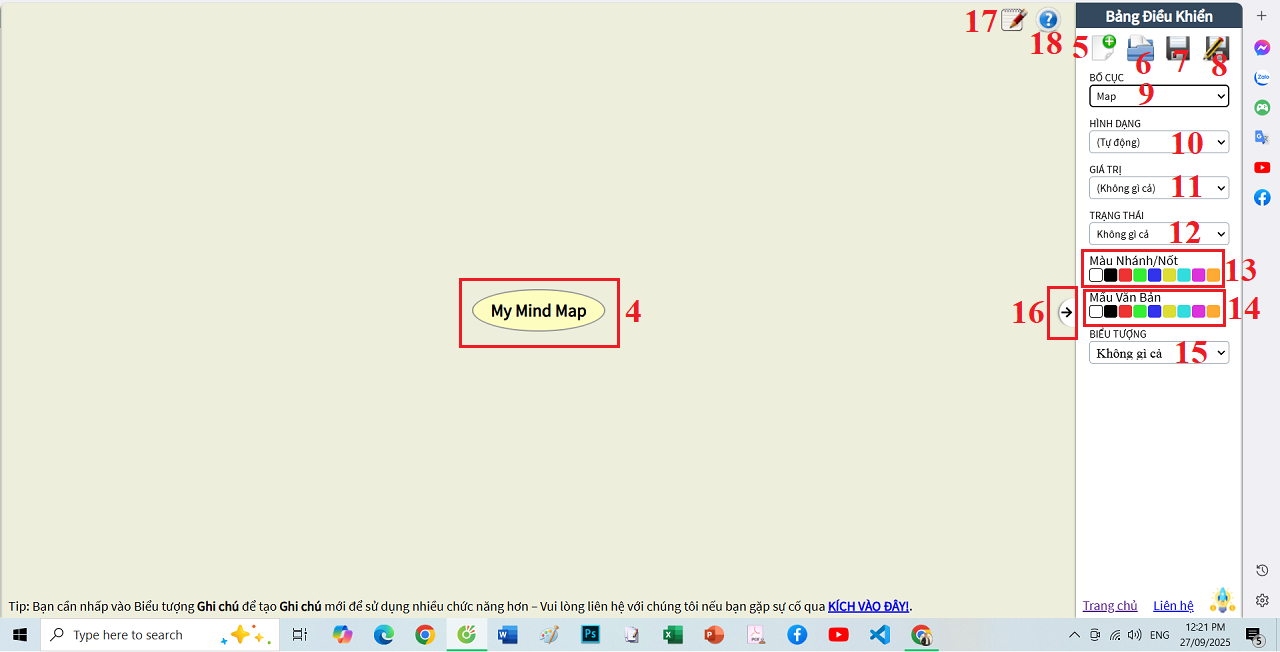Launch Microsoft Word from the taskbar

coord(507,634)
